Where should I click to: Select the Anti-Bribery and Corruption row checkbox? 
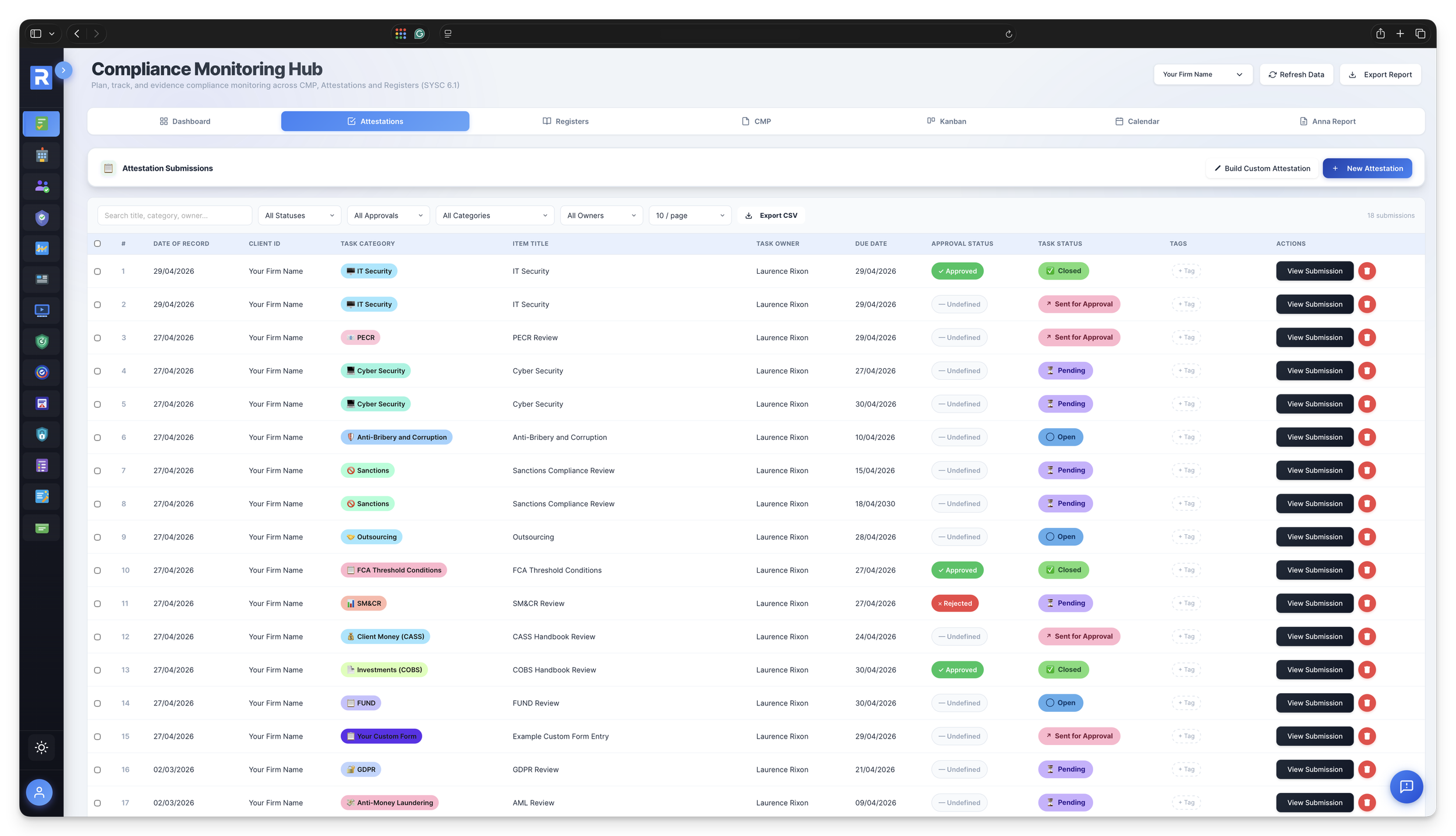(x=97, y=438)
